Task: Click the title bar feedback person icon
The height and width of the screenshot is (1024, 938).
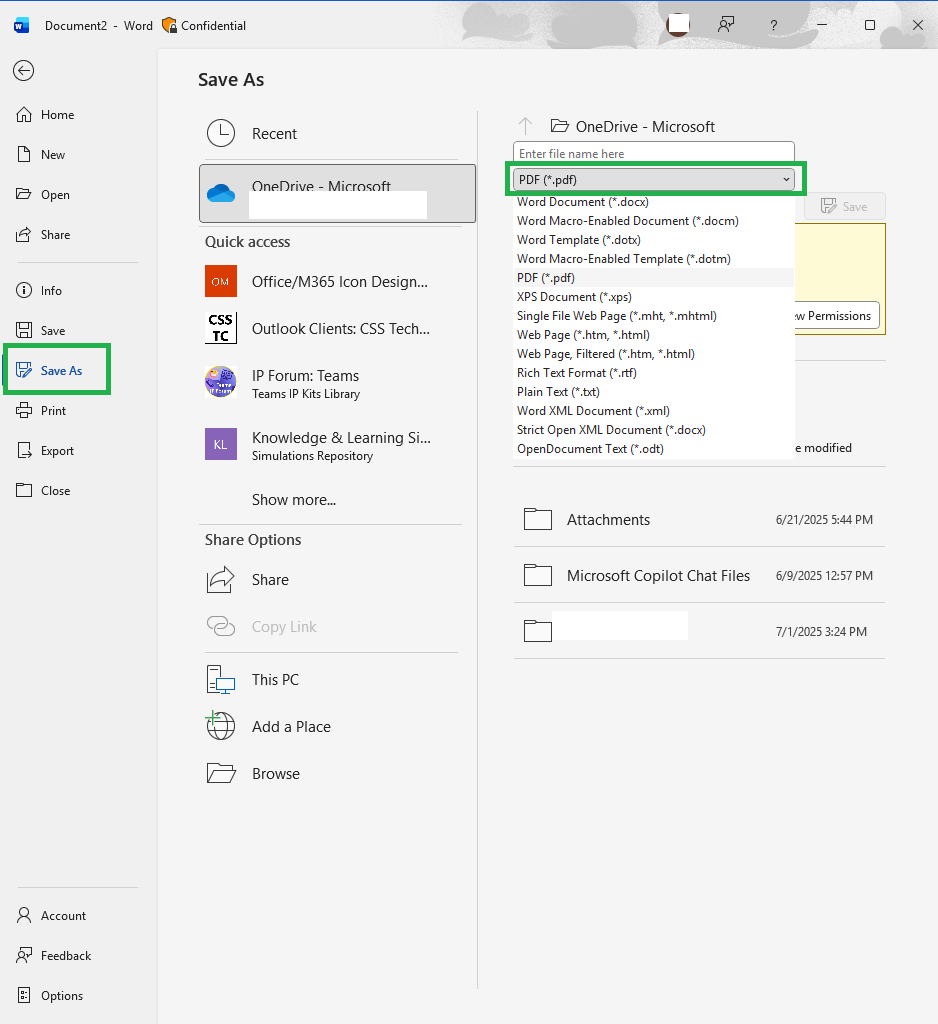Action: point(726,25)
